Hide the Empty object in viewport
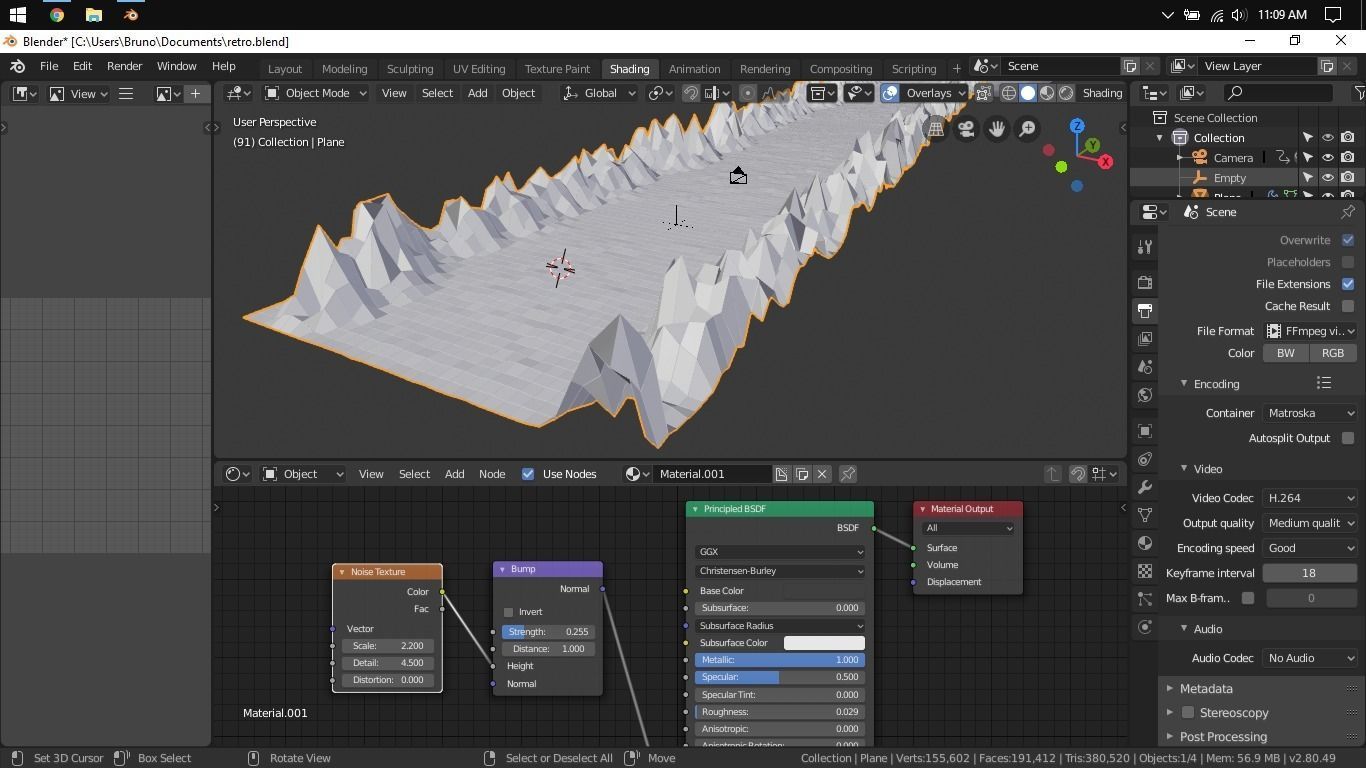 [1328, 178]
